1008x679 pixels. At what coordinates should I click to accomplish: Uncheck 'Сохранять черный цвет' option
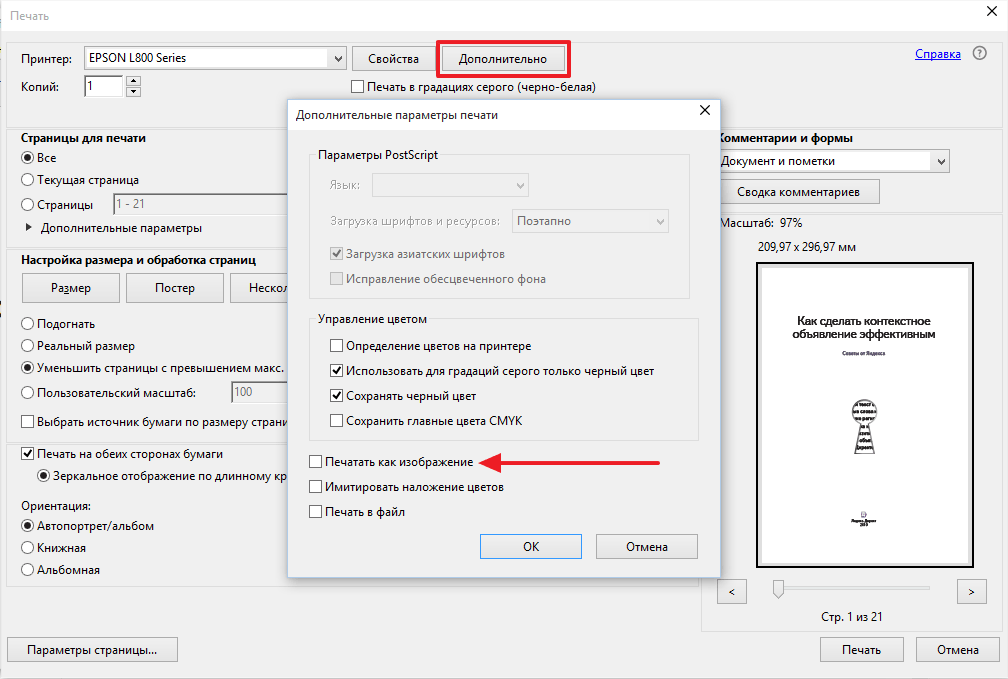click(x=337, y=396)
